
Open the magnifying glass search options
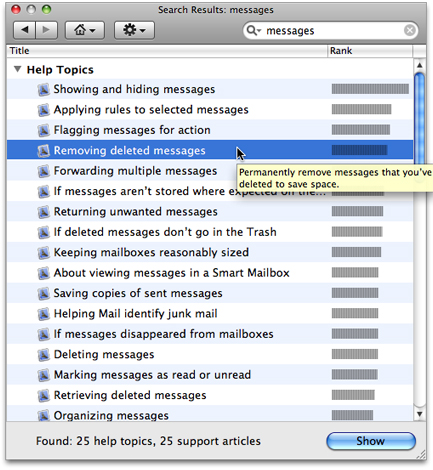pos(253,31)
